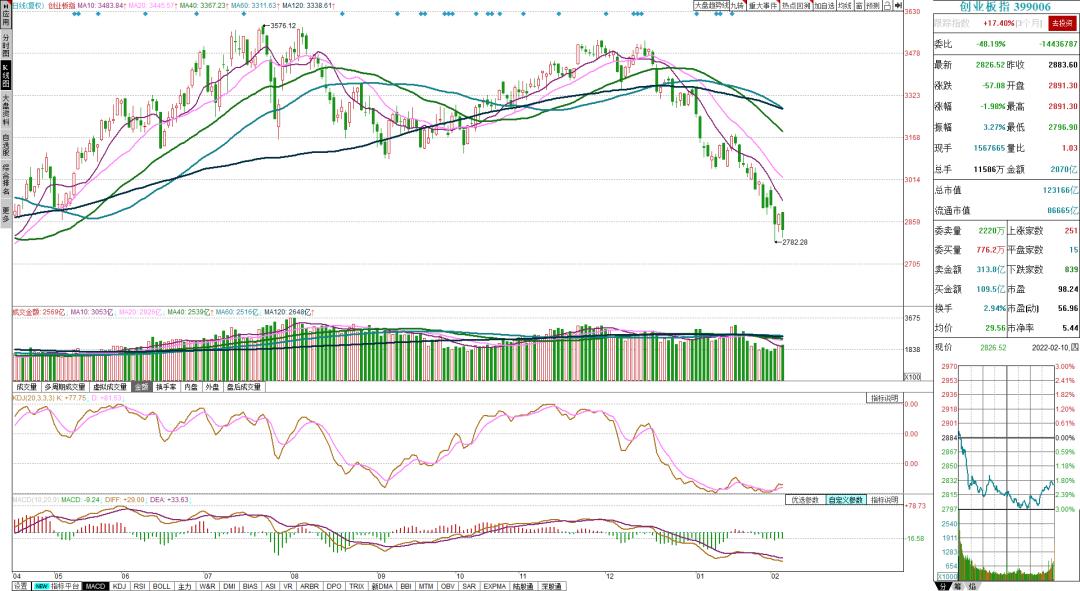
Task: Click 更多 in left sidebar
Action: point(6,214)
